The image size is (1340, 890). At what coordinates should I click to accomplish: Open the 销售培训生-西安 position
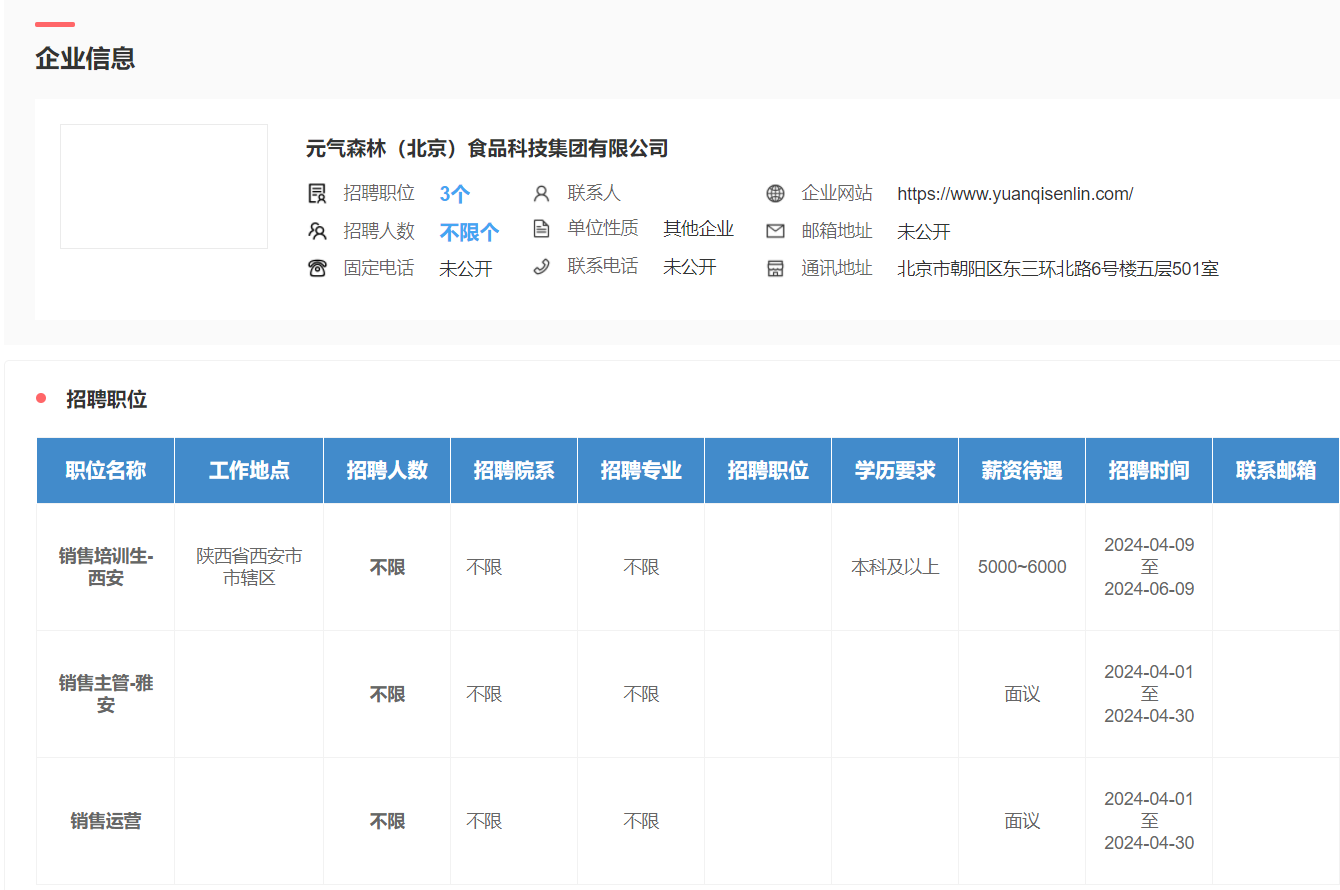106,567
